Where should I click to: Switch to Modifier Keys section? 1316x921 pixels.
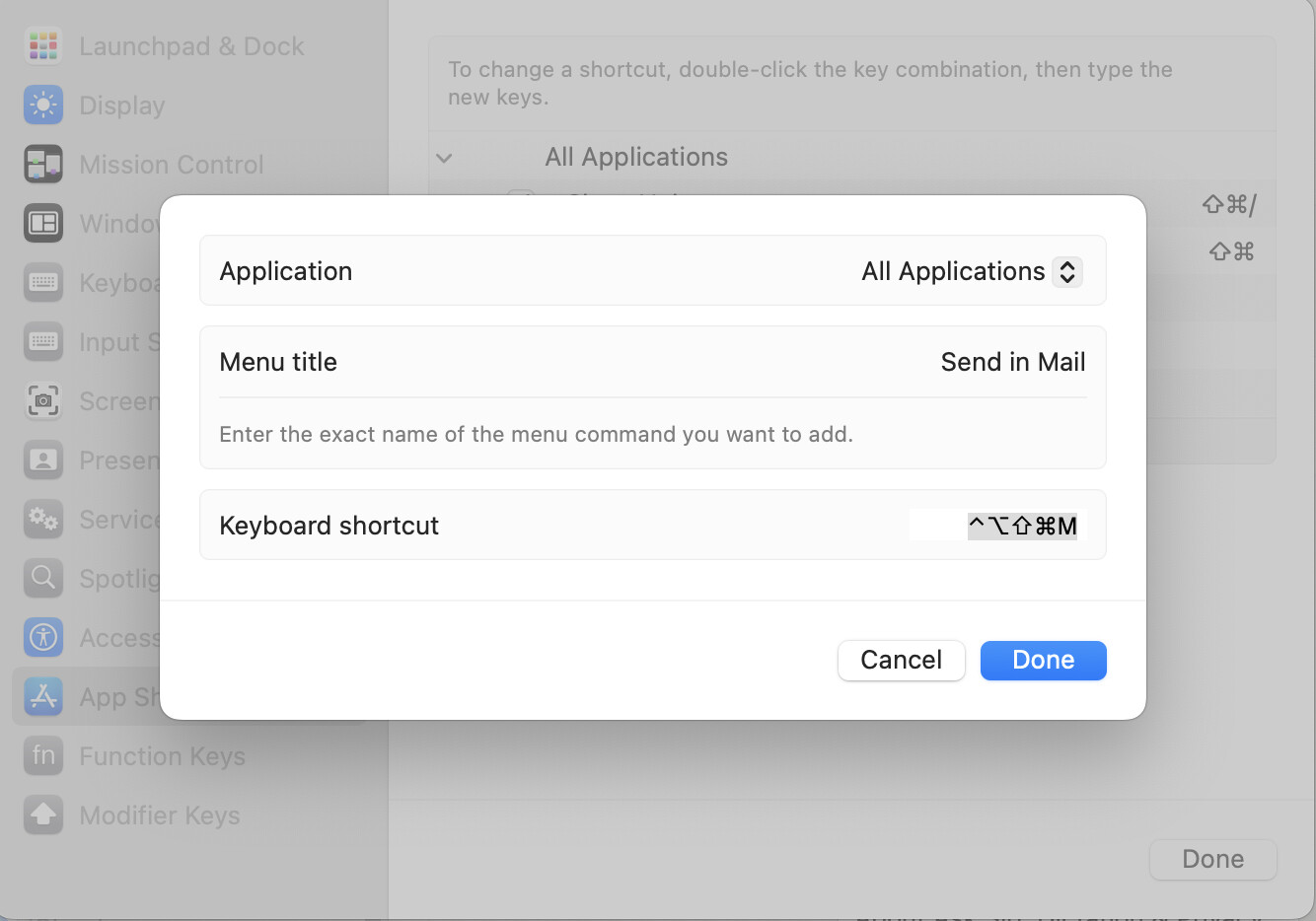[x=159, y=815]
